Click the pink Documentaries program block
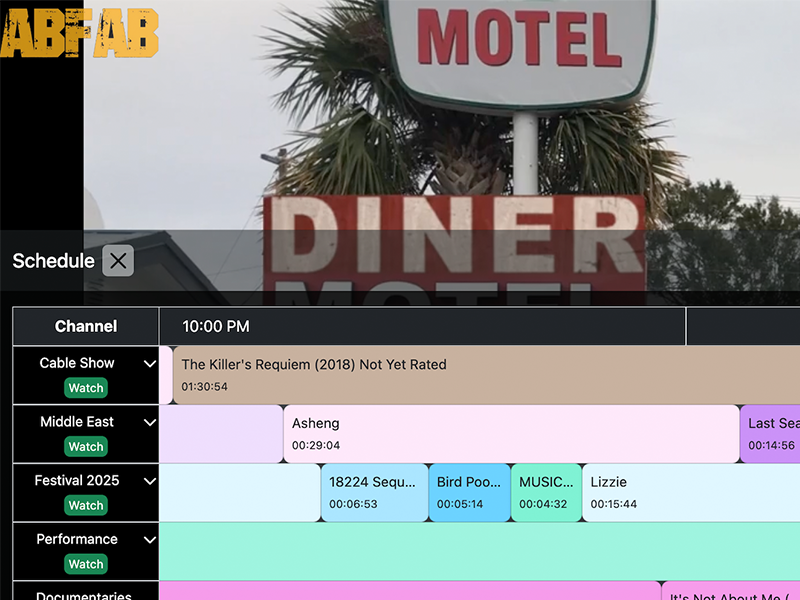The width and height of the screenshot is (800, 600). point(410,591)
